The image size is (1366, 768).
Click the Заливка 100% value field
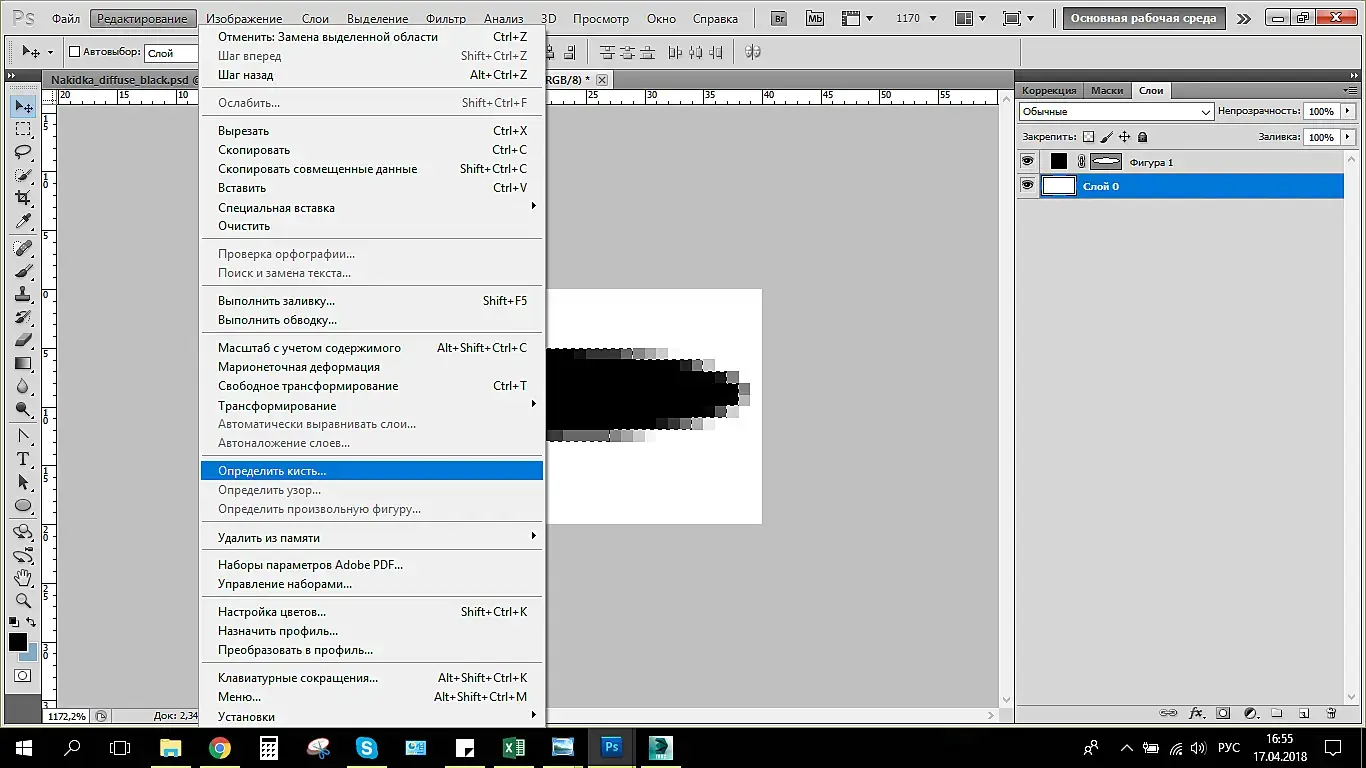pyautogui.click(x=1321, y=137)
